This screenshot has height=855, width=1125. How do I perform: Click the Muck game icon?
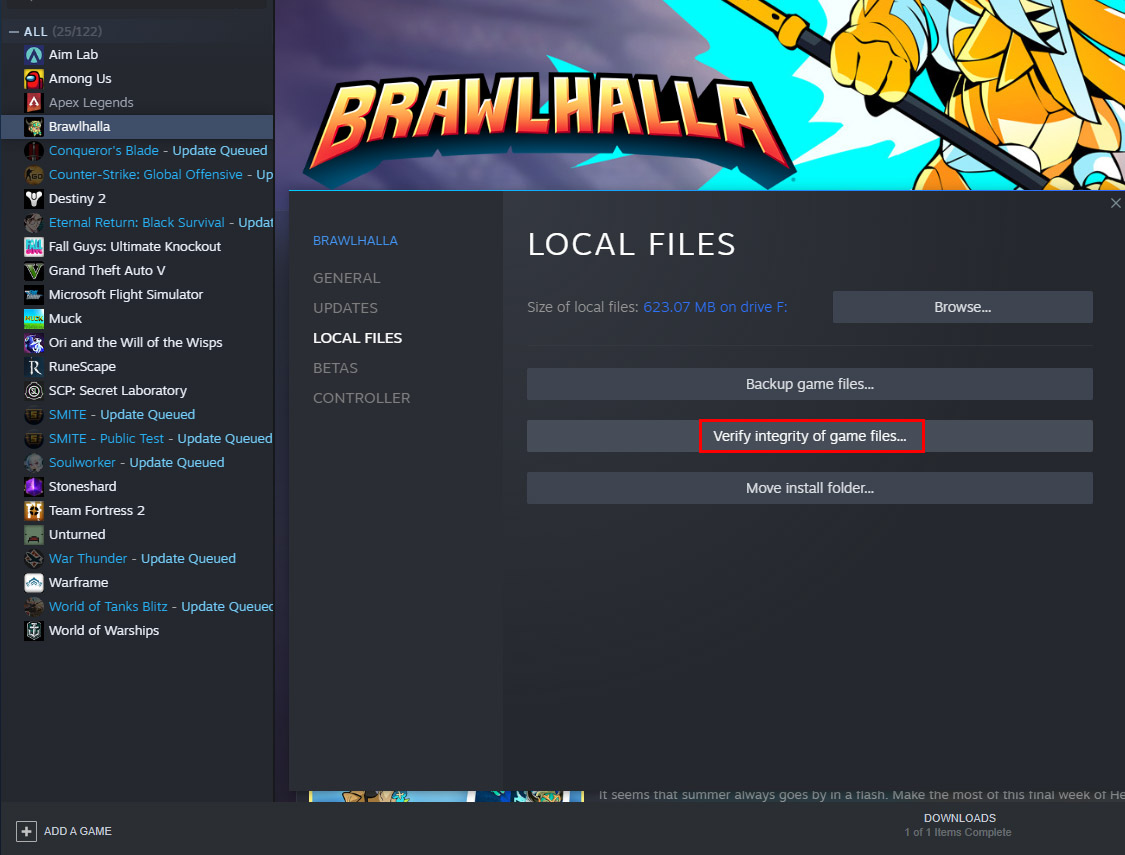(33, 318)
